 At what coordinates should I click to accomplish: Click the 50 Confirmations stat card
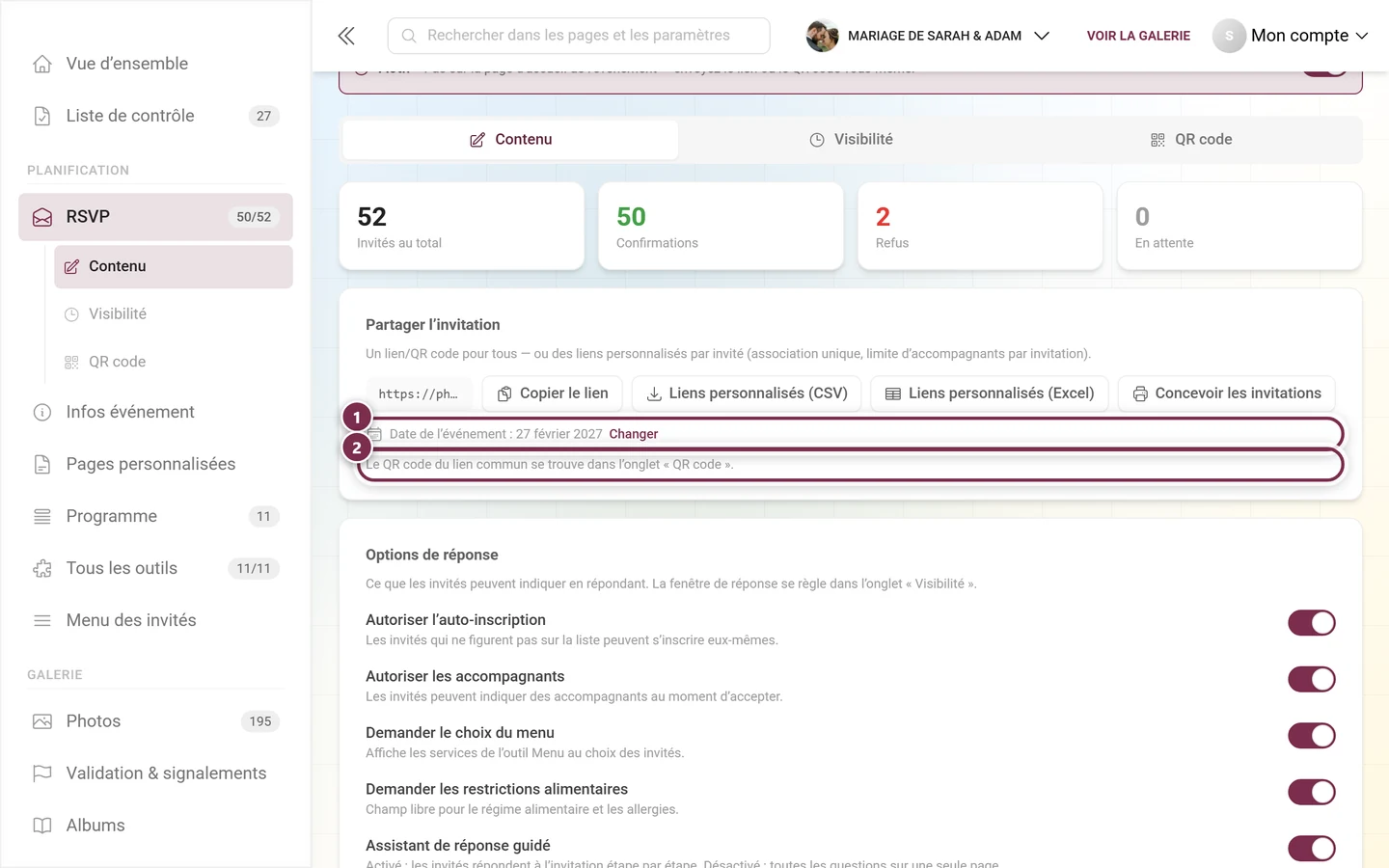721,227
